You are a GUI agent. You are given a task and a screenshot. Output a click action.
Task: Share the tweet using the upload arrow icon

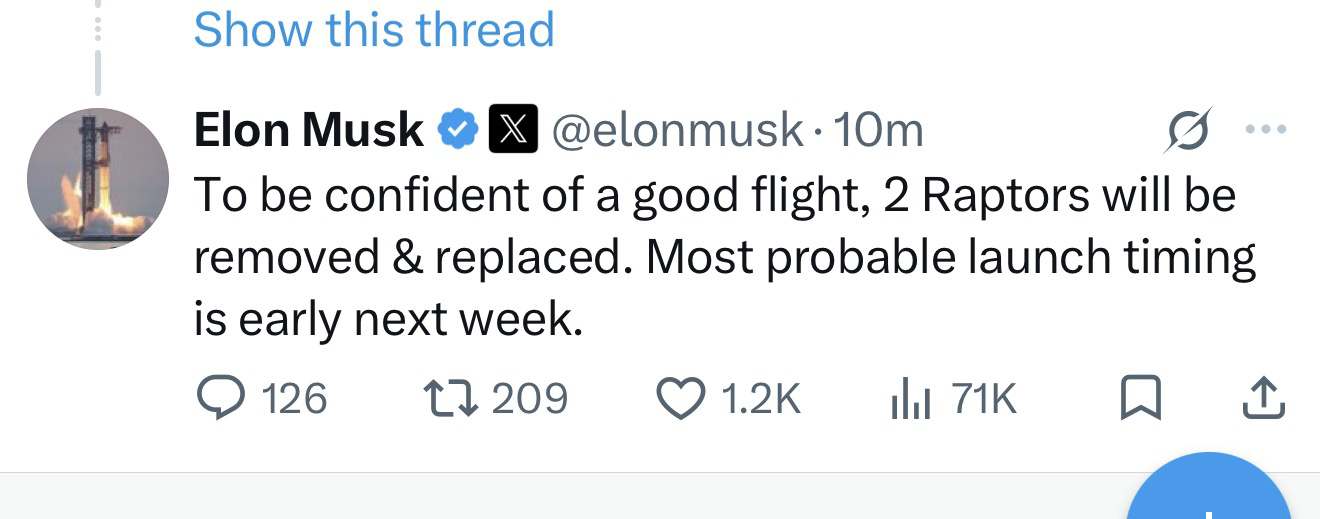coord(1262,398)
